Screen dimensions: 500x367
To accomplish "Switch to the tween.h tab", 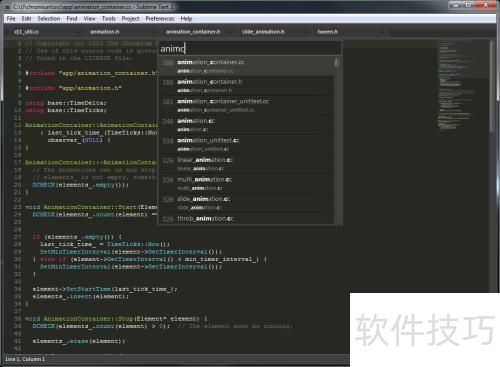I will coord(327,32).
